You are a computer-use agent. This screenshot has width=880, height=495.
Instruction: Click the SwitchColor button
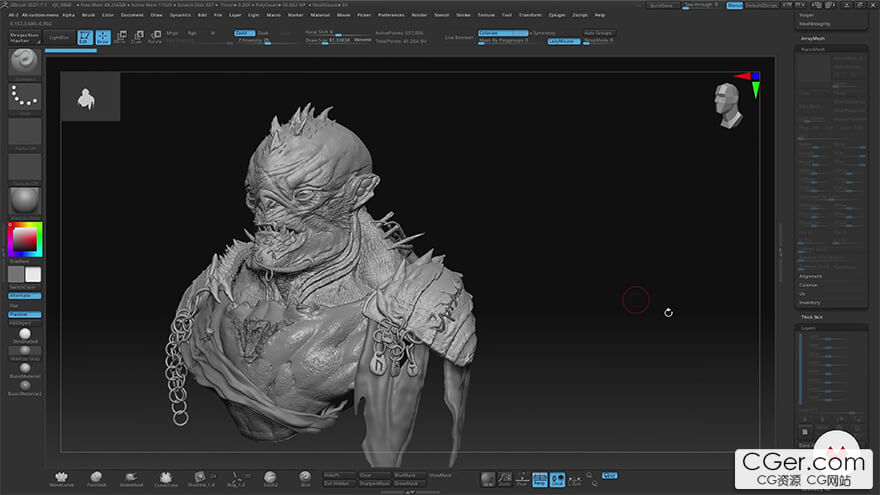tap(25, 287)
